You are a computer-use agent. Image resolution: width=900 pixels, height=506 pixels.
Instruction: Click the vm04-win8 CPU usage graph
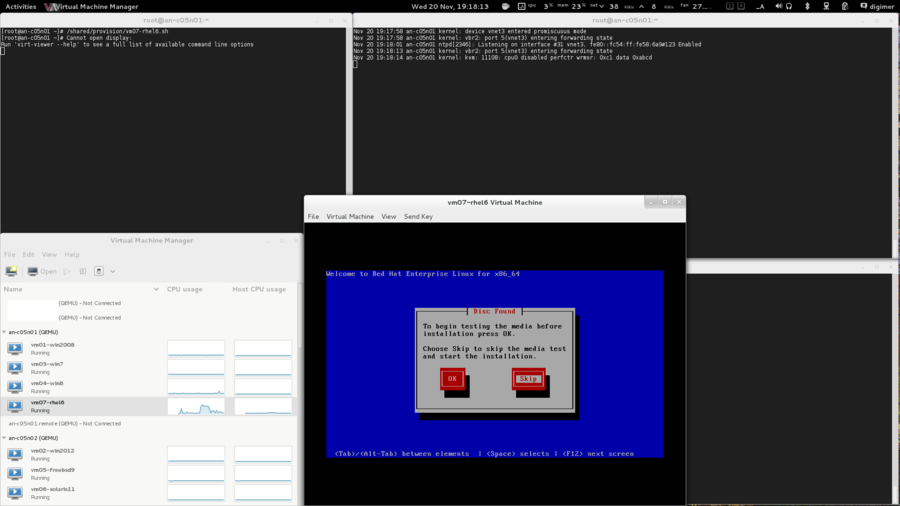196,387
